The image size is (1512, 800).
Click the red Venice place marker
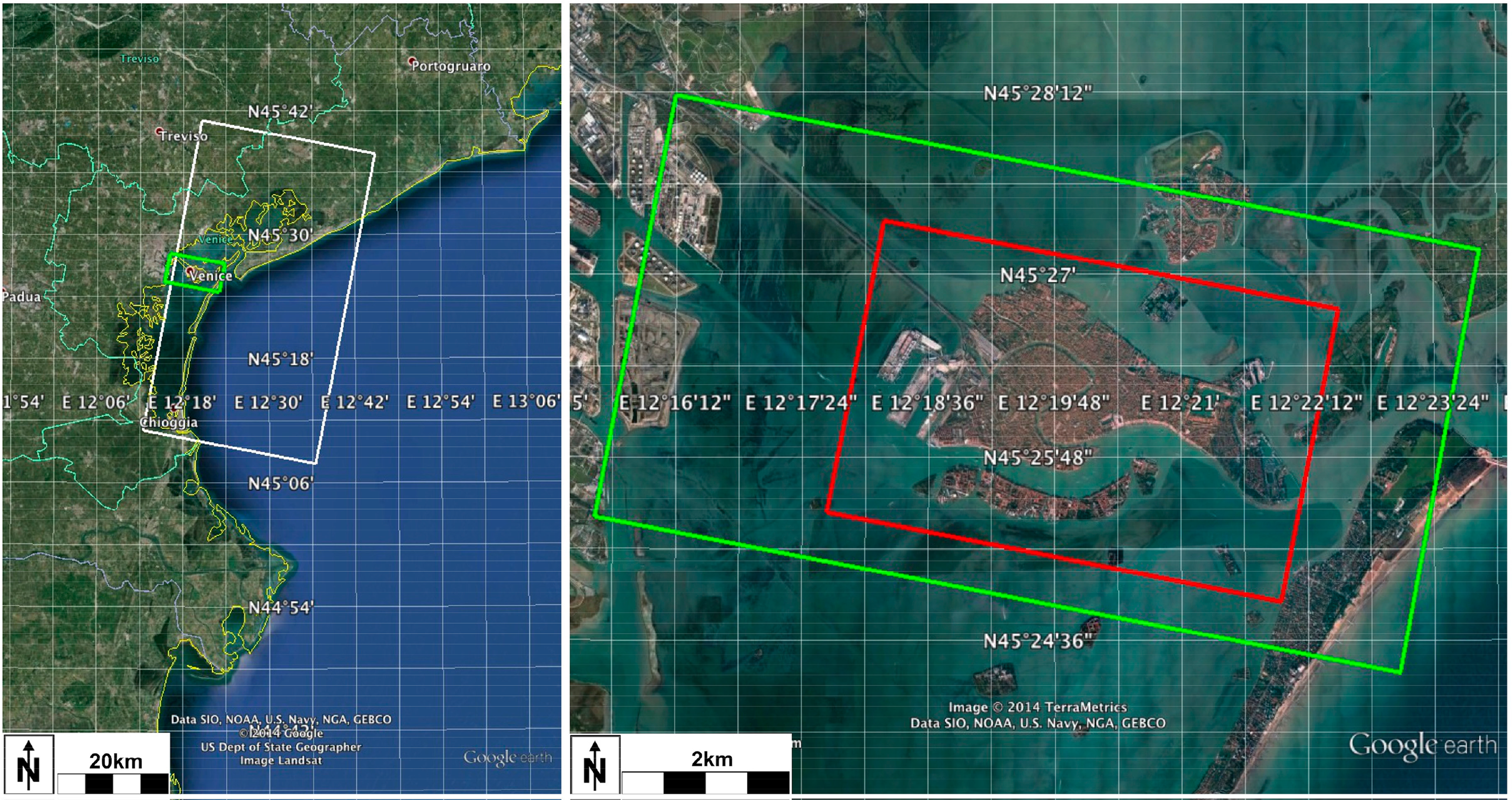point(190,271)
